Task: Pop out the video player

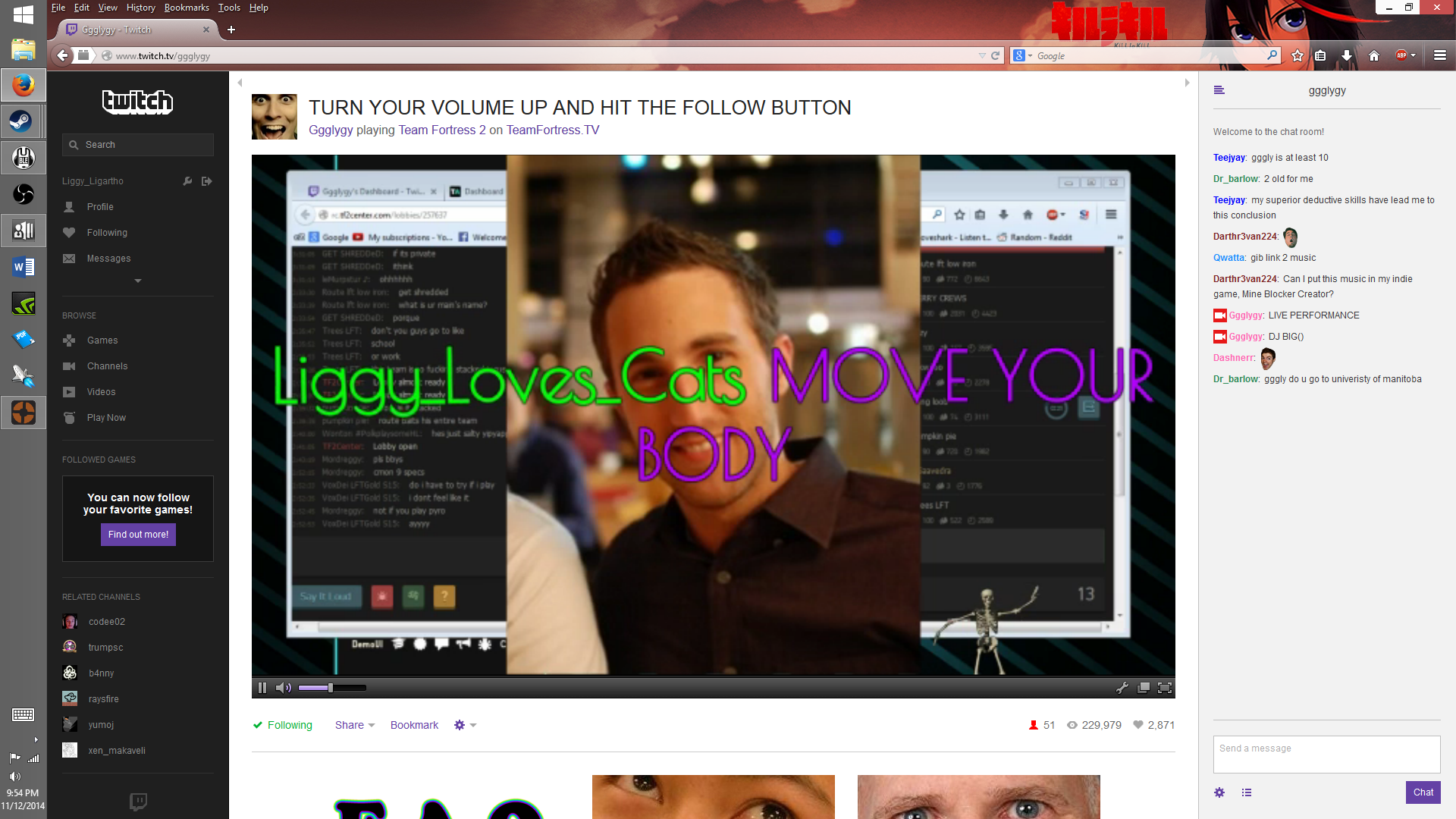Action: [1144, 688]
